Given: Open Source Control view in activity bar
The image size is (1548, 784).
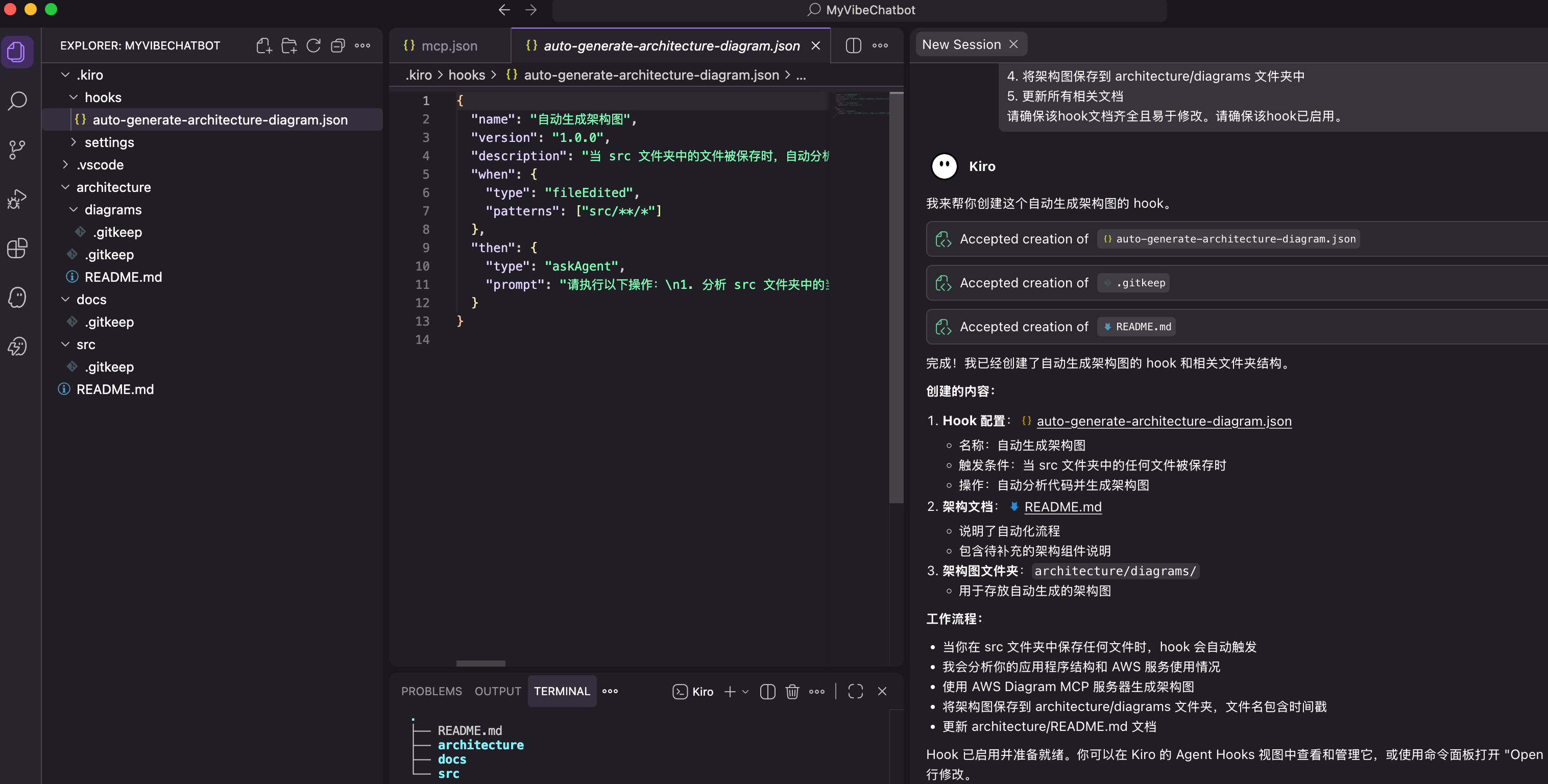Looking at the screenshot, I should [x=17, y=150].
